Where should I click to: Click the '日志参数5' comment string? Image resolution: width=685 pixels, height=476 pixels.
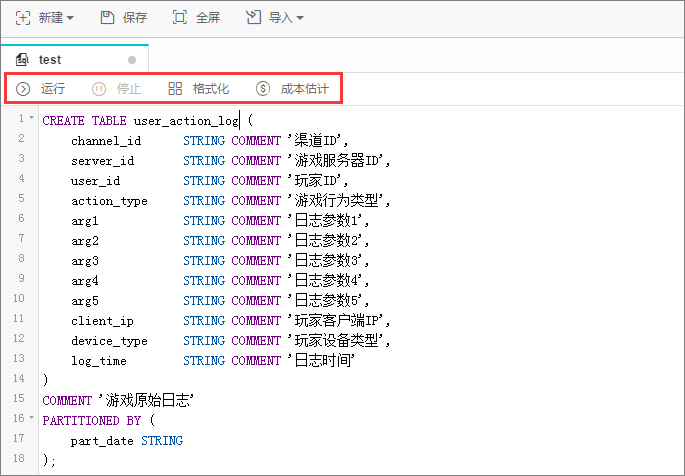tap(325, 300)
